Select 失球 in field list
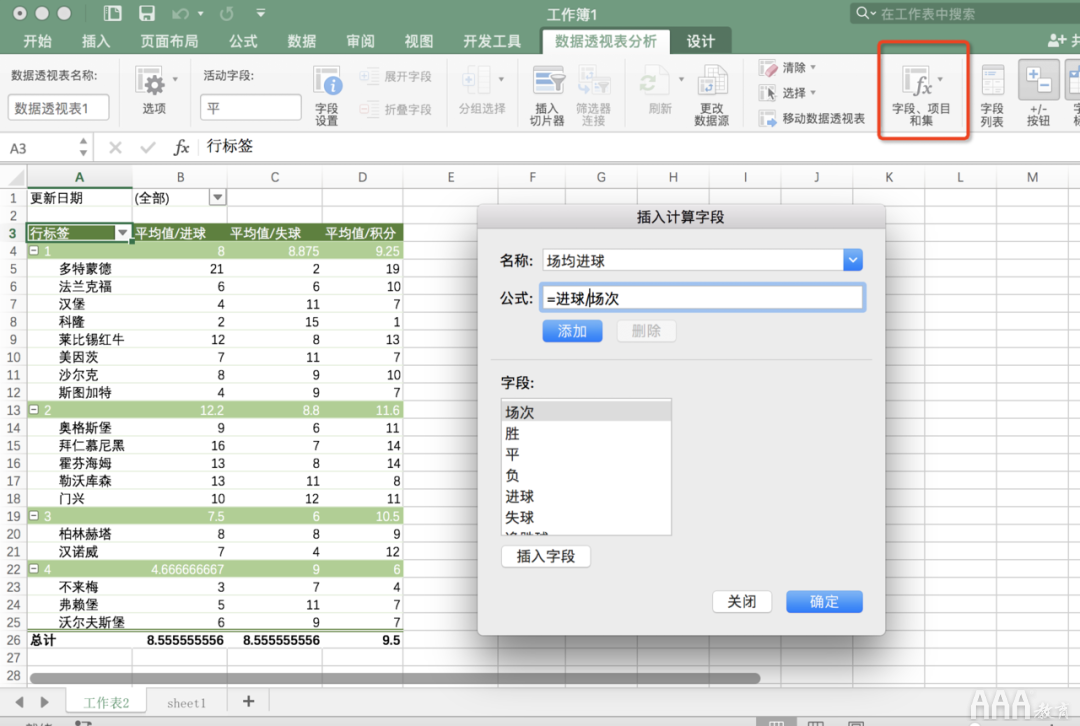1080x726 pixels. click(x=586, y=517)
